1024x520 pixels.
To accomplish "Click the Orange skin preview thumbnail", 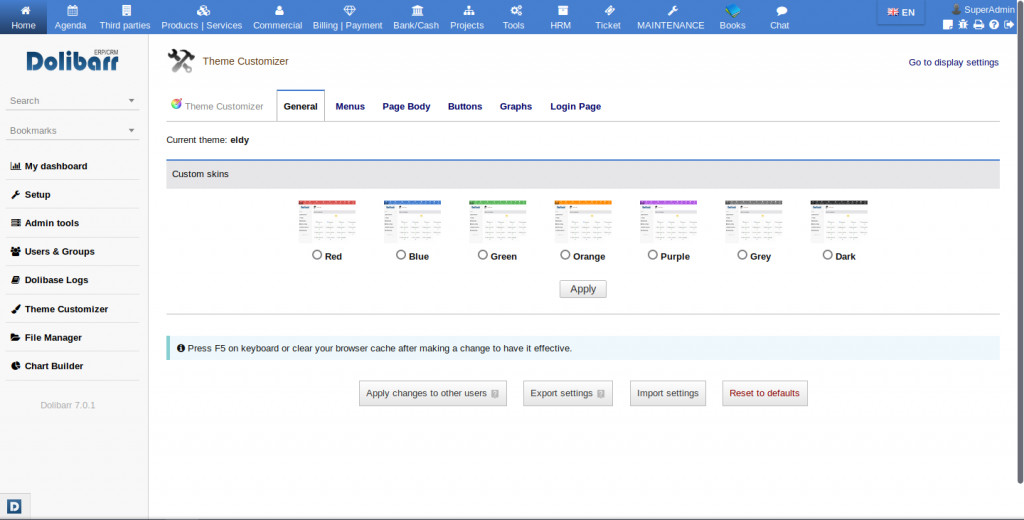I will tap(583, 221).
